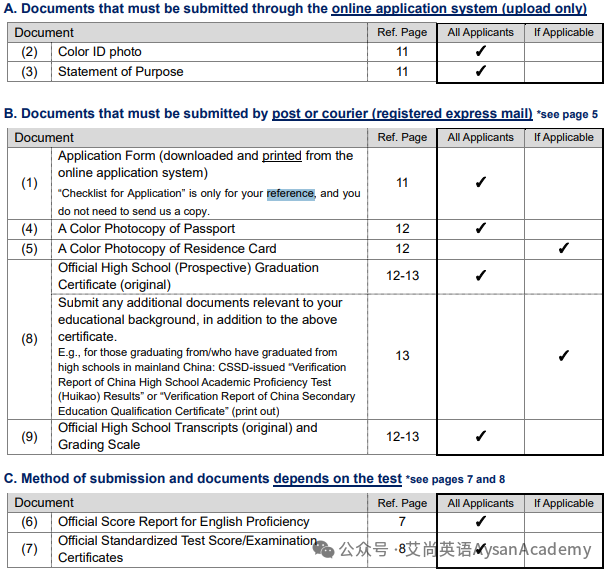Click the If Applicable checkmark for additional documents
Image resolution: width=609 pixels, height=573 pixels.
coord(564,355)
